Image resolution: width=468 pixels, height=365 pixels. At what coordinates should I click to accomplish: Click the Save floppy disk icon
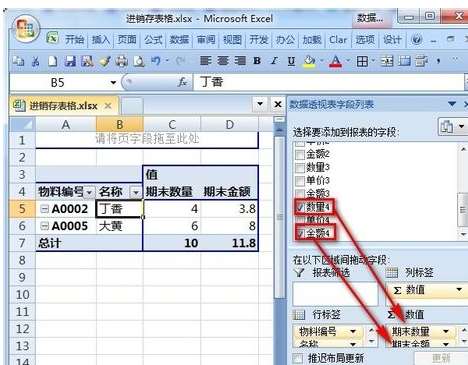point(70,61)
